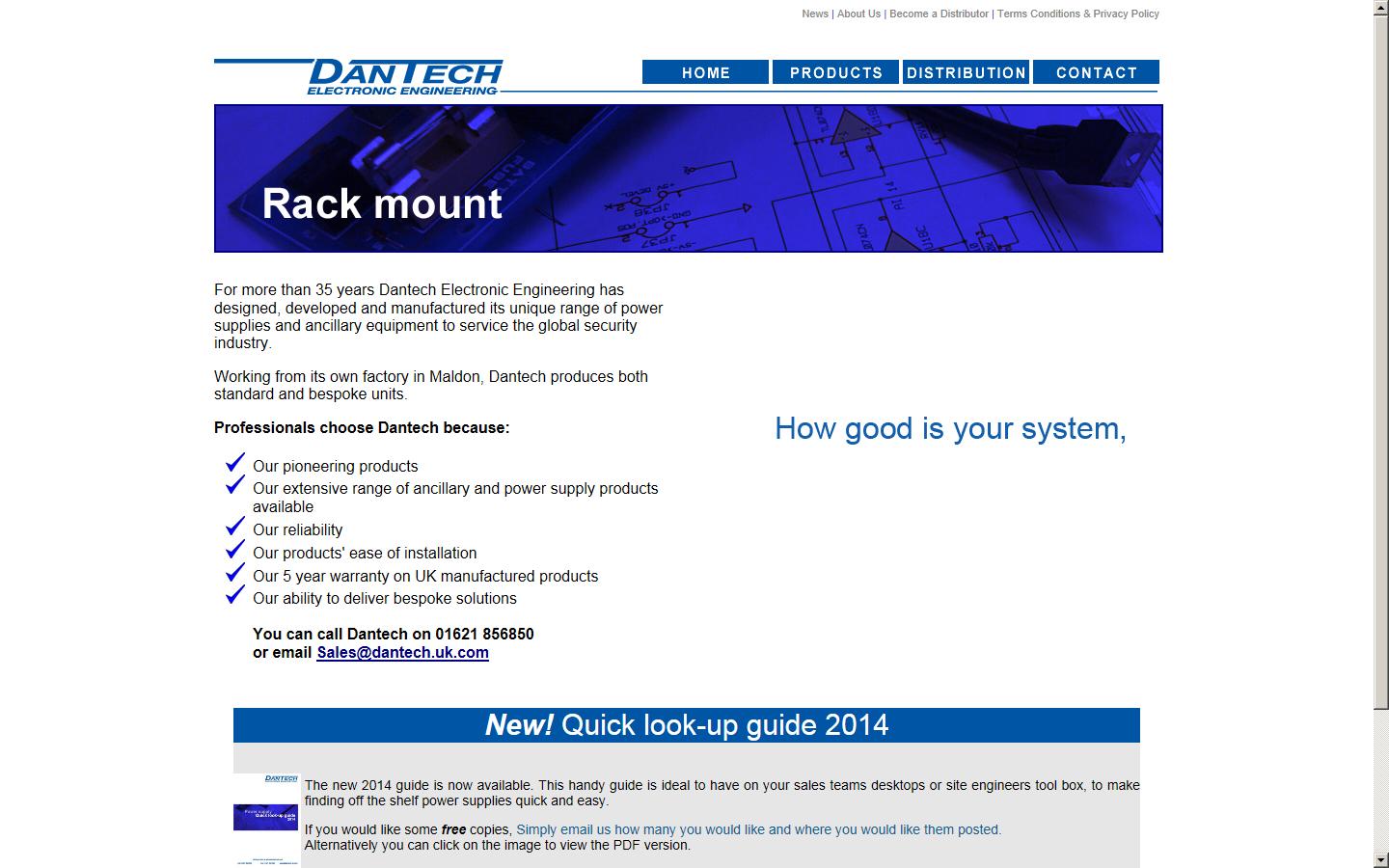Click the About Us link
The image size is (1389, 868).
pyautogui.click(x=858, y=14)
